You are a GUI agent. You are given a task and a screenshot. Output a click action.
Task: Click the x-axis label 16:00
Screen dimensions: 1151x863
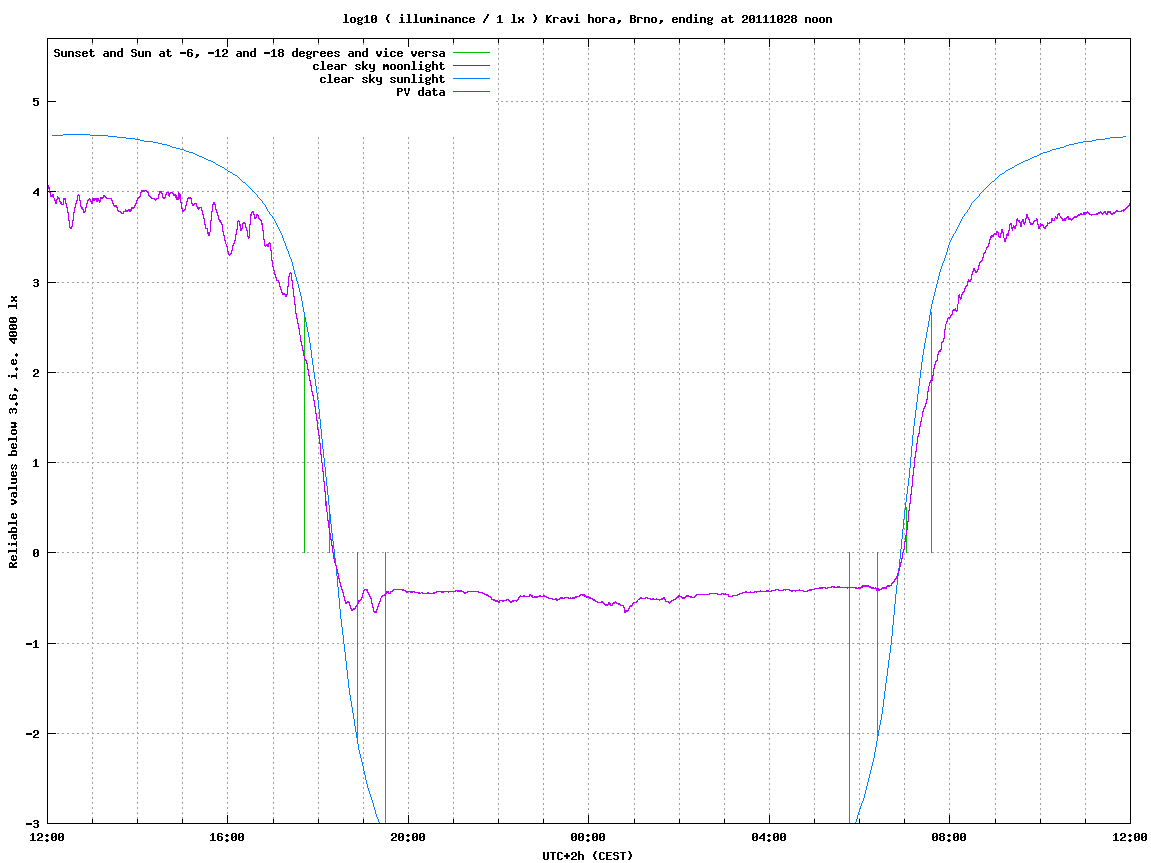click(228, 837)
